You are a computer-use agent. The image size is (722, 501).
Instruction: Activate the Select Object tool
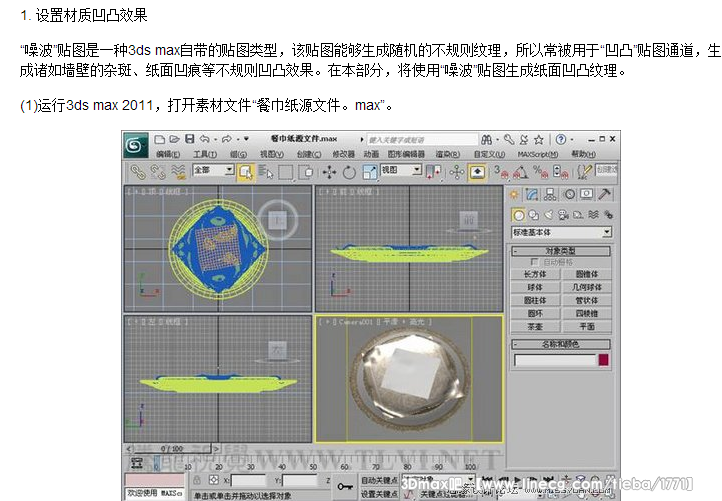(x=245, y=172)
